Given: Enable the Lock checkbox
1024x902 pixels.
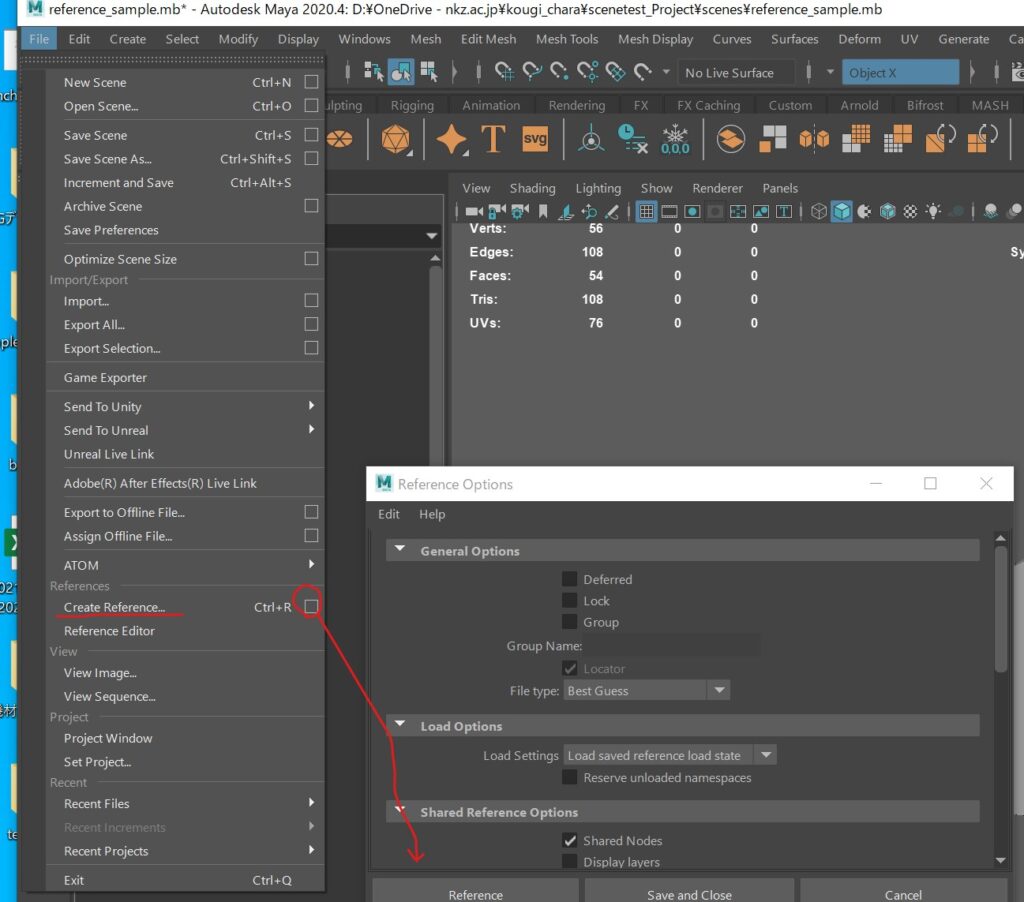Looking at the screenshot, I should pyautogui.click(x=569, y=600).
